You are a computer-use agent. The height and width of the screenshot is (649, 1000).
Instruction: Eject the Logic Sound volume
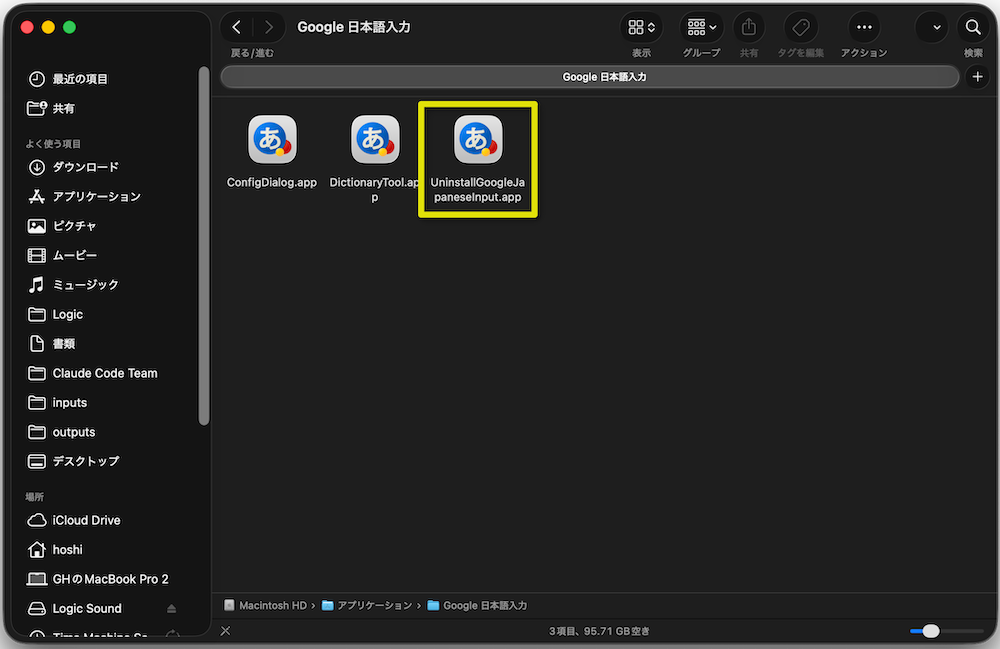pyautogui.click(x=172, y=609)
